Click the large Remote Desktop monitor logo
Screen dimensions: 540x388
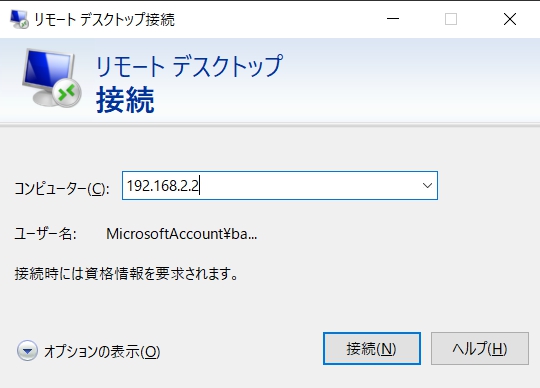pos(52,78)
